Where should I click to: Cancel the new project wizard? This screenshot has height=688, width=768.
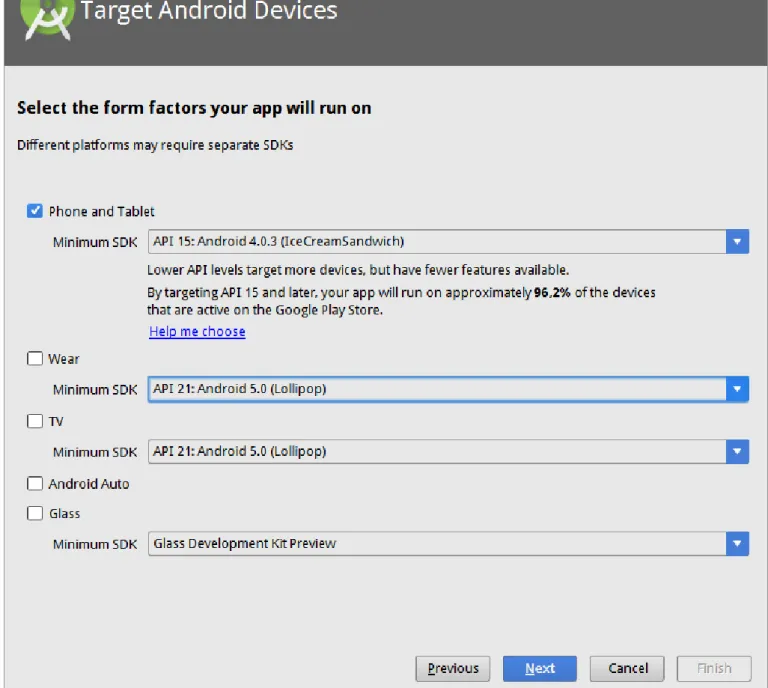(x=627, y=668)
